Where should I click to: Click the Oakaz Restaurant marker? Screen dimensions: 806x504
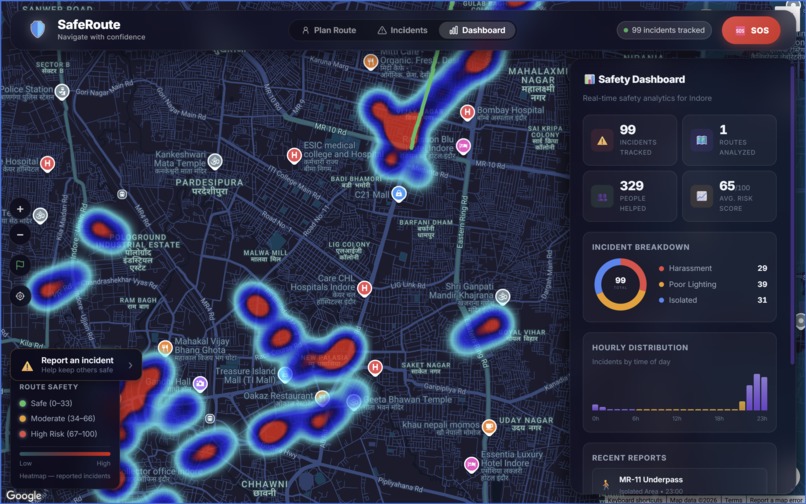(322, 398)
